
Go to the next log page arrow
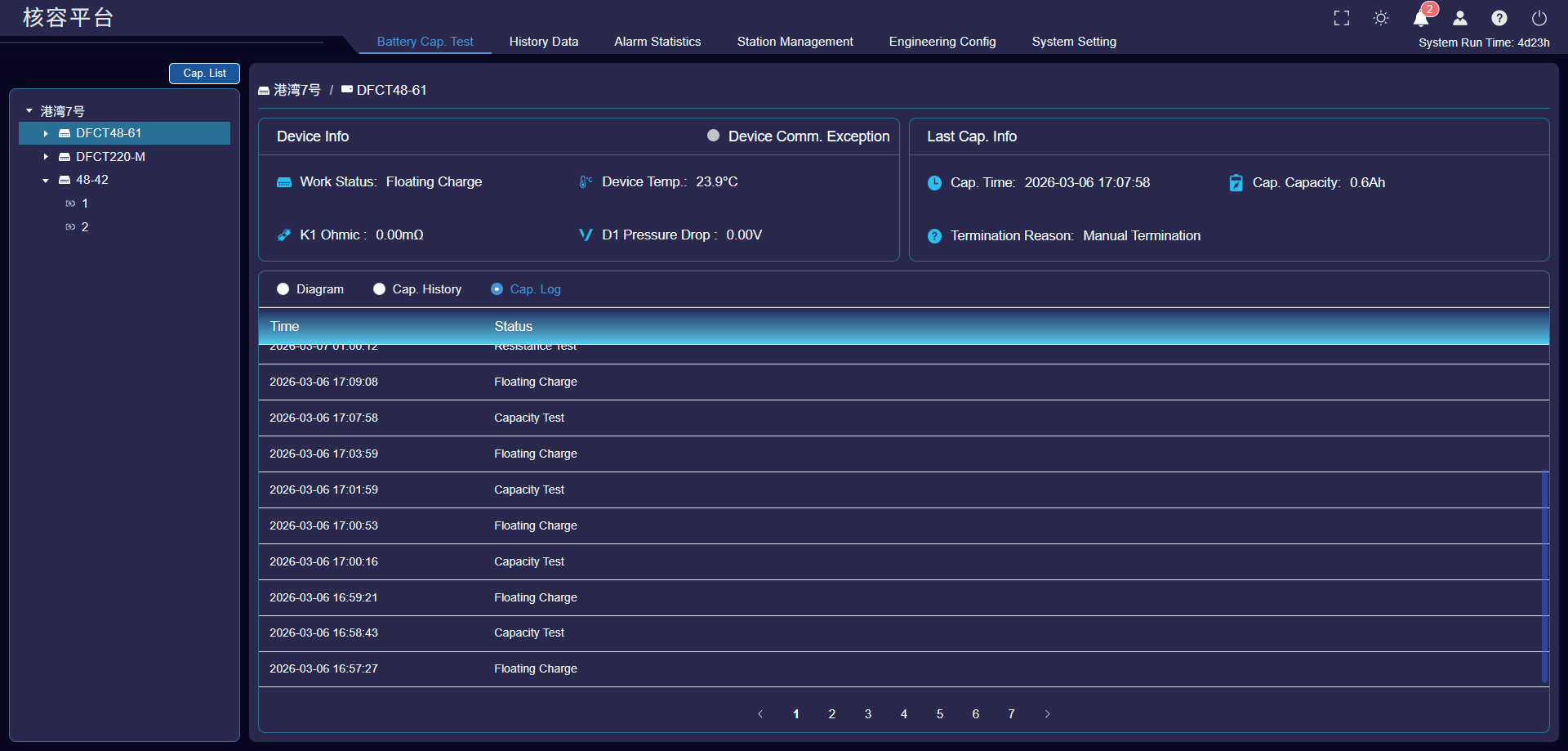pos(1048,714)
